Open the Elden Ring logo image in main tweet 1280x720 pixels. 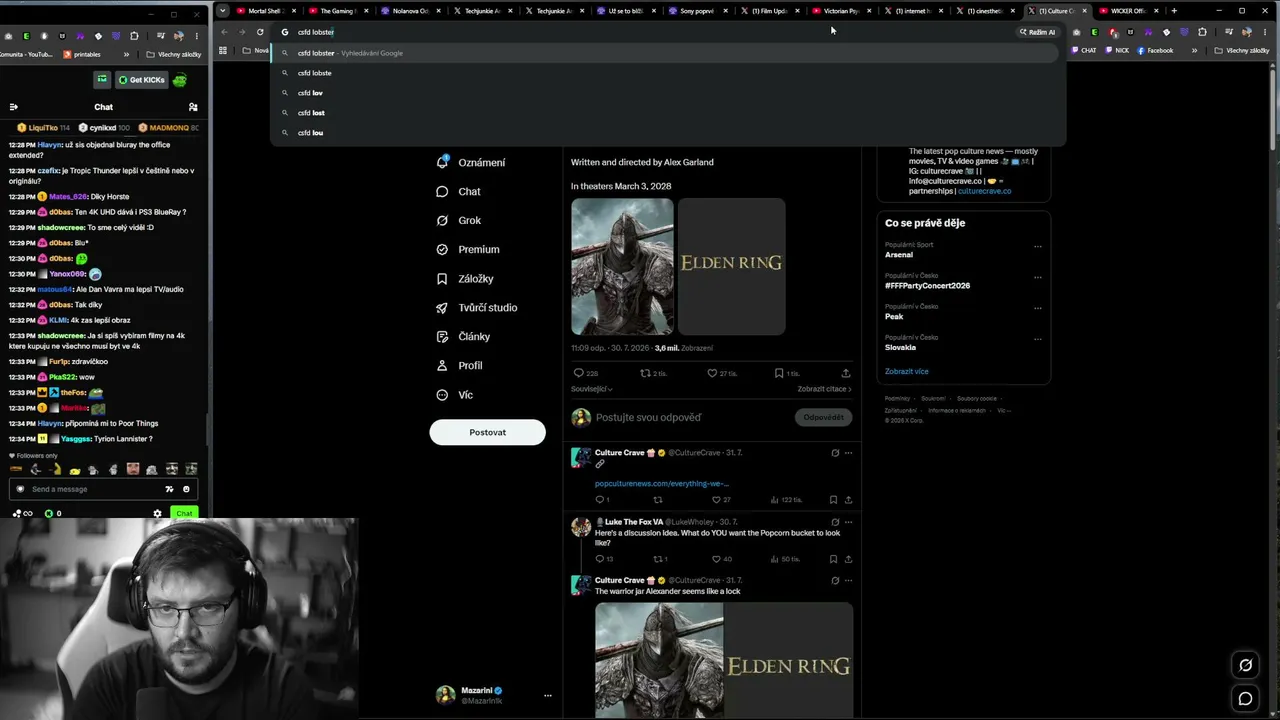pos(731,266)
